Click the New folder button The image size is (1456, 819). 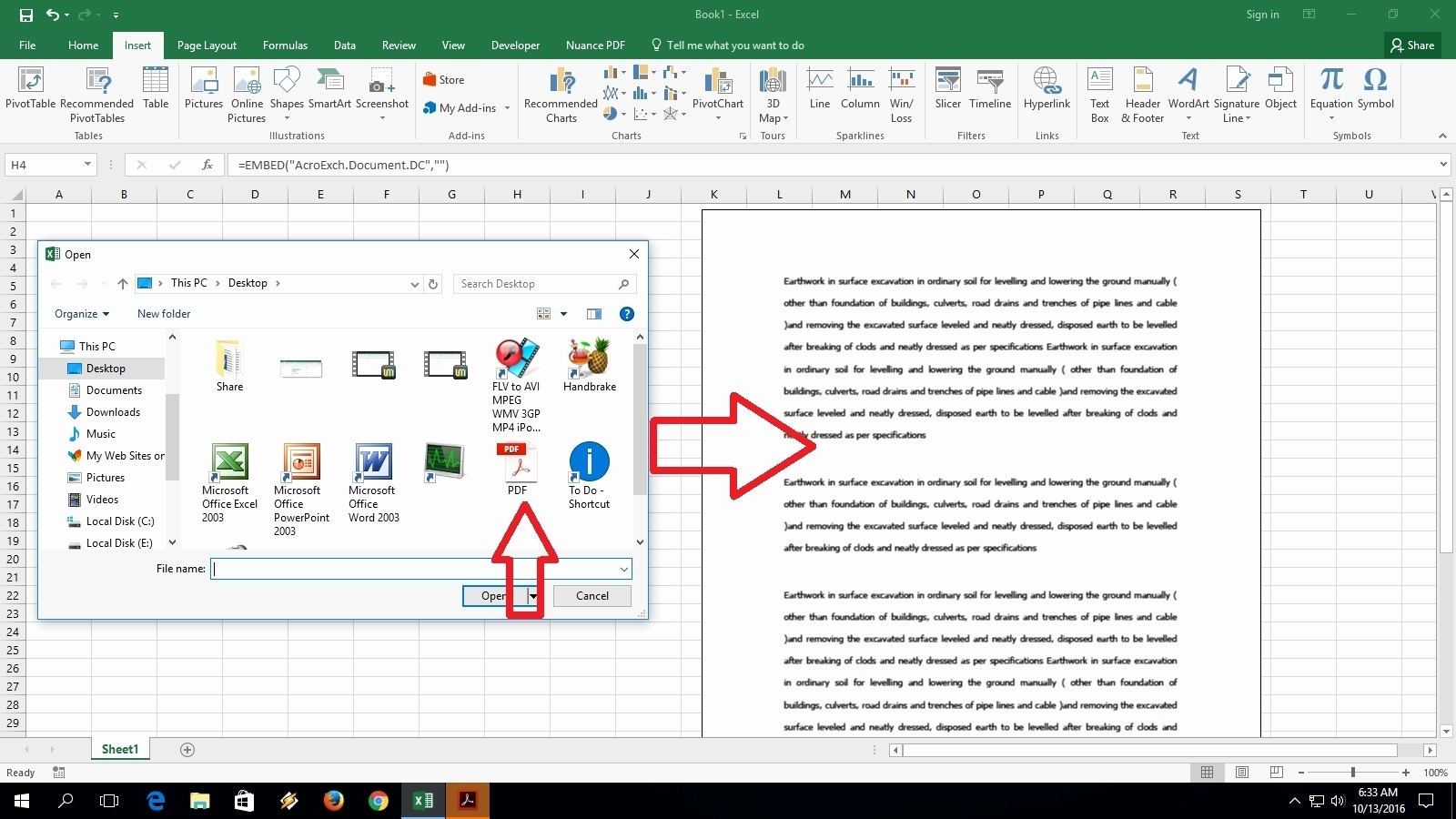pyautogui.click(x=164, y=313)
